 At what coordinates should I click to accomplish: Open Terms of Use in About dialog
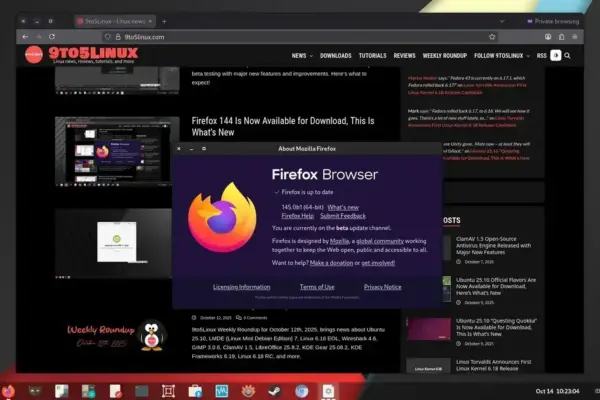click(317, 287)
